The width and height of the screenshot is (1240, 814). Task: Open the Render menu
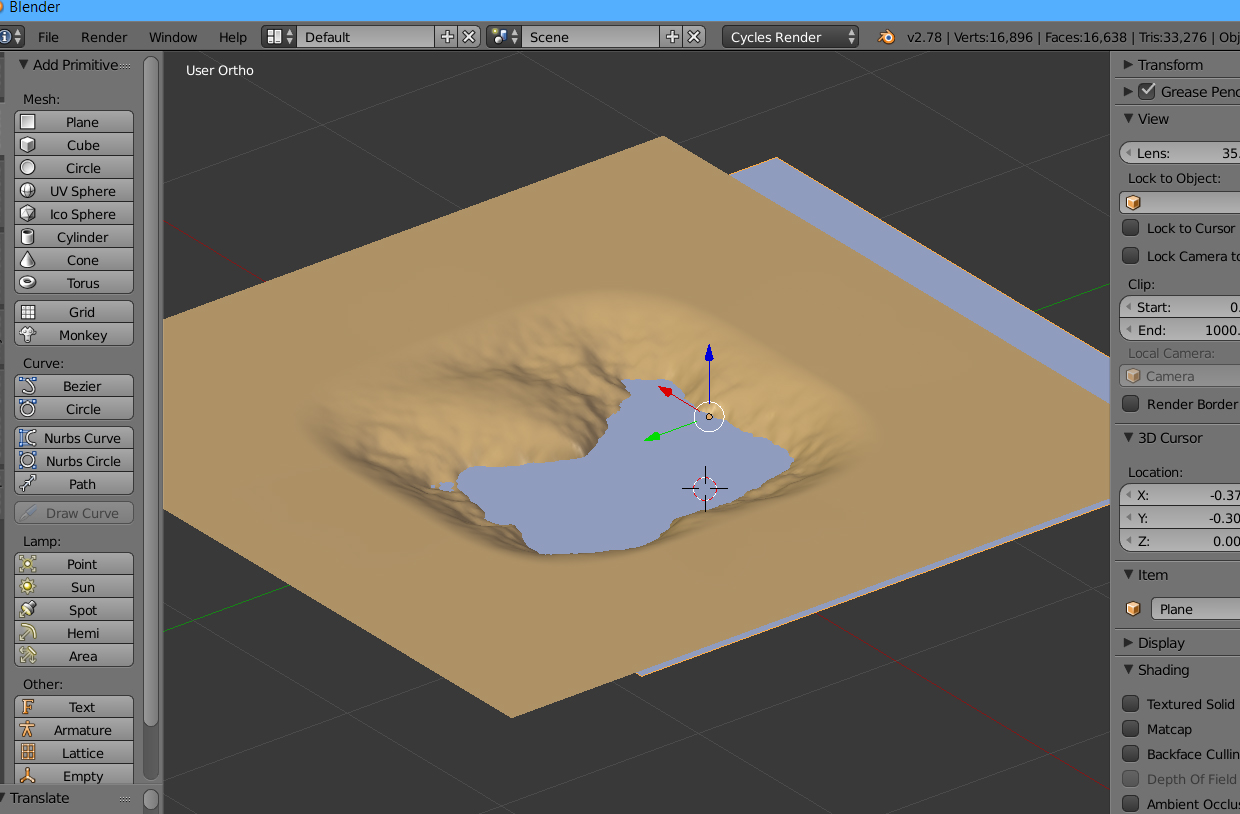point(104,37)
